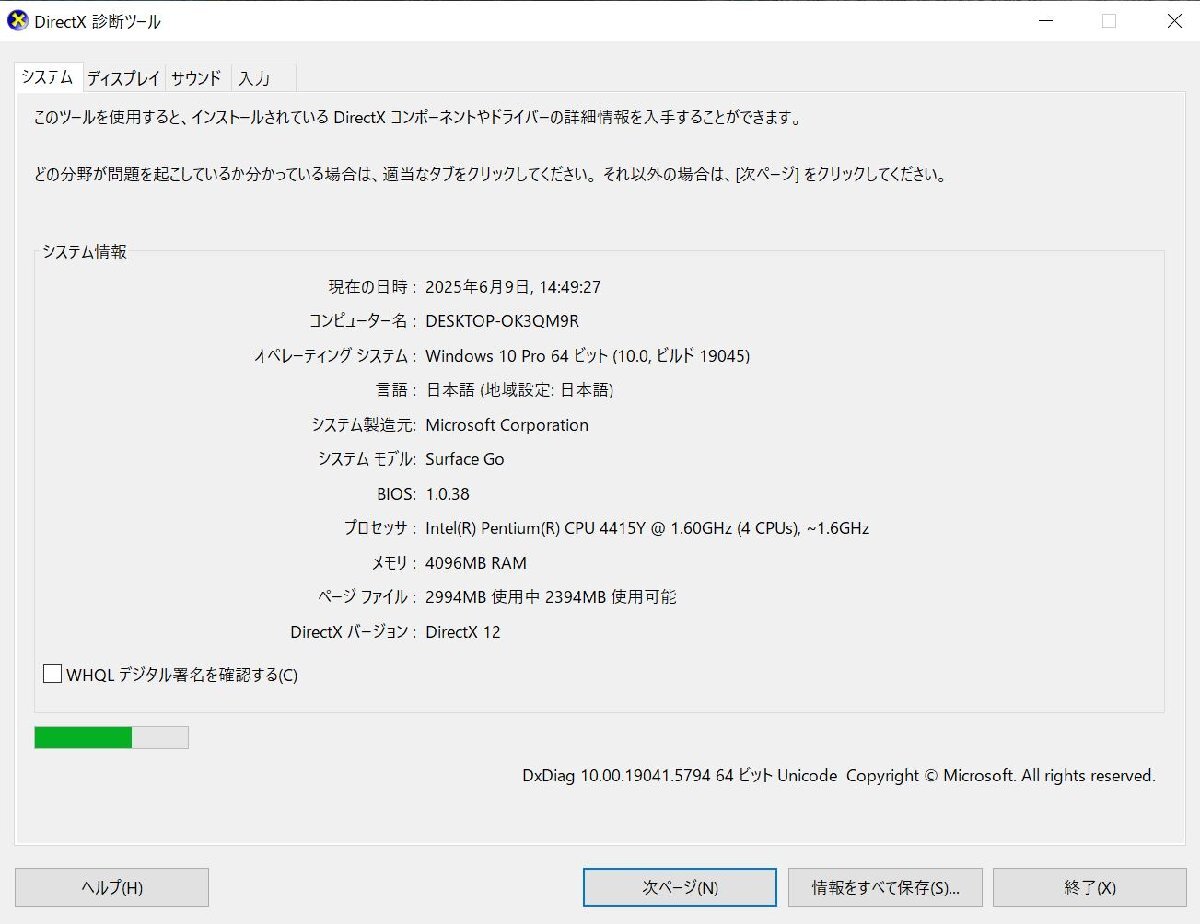This screenshot has height=924, width=1200.
Task: Click the DirectX 12 version value
Action: [463, 632]
